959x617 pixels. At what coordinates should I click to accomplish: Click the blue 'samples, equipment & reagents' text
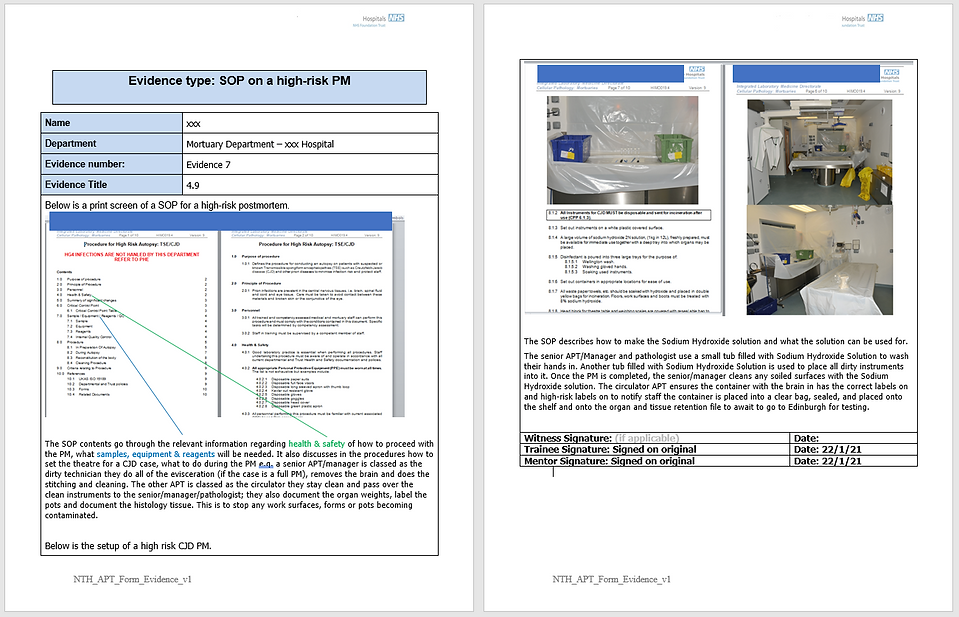tap(155, 454)
